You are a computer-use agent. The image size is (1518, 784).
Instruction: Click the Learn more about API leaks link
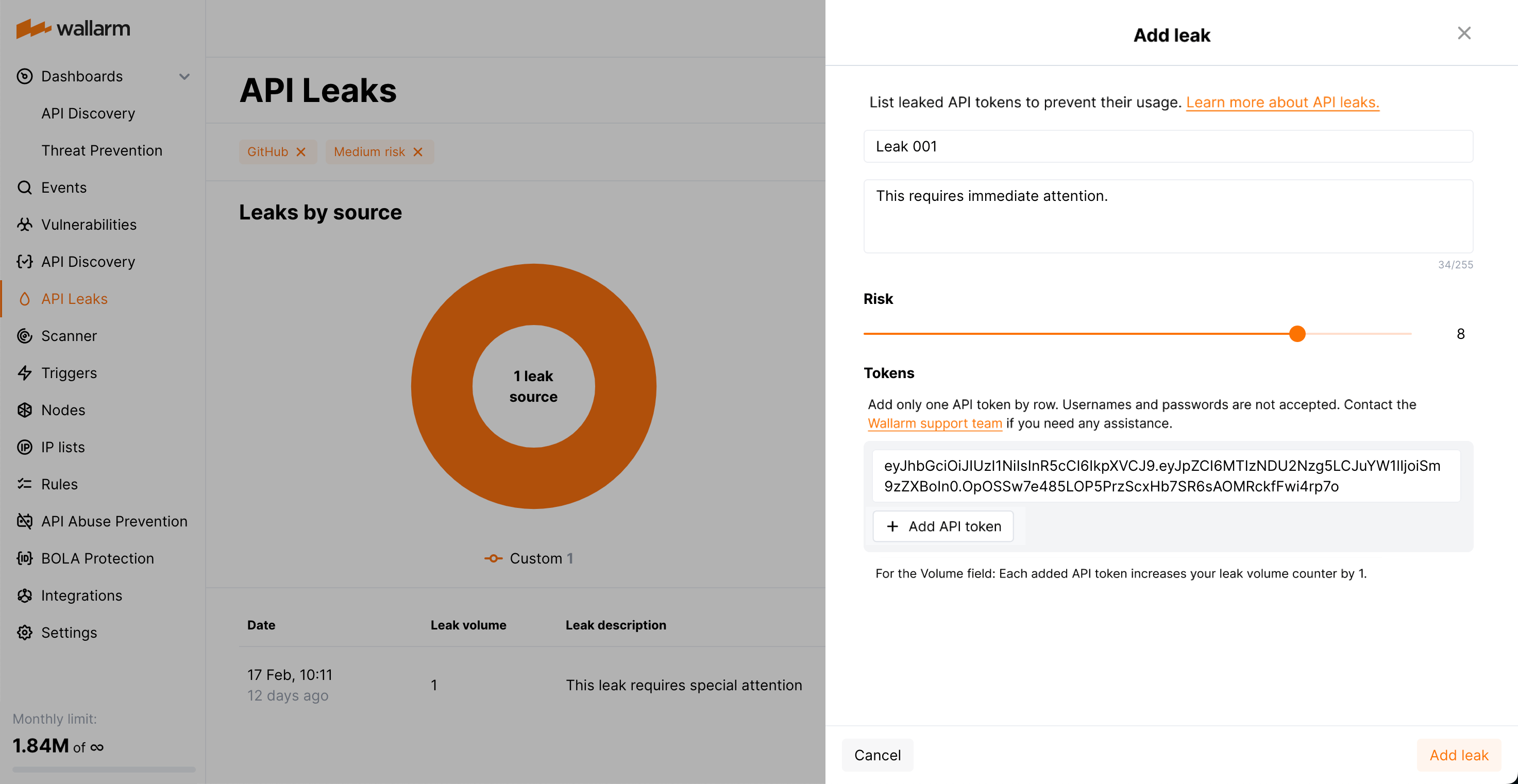pyautogui.click(x=1283, y=102)
